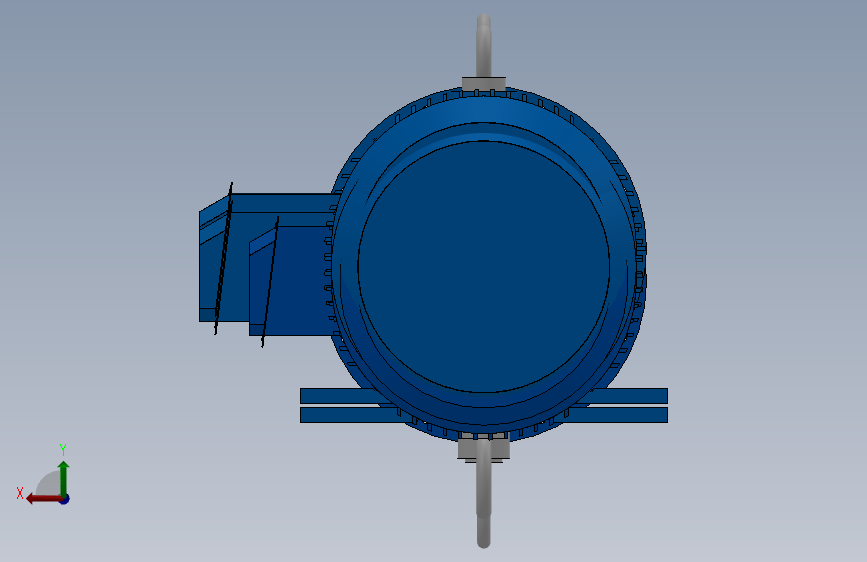Select the motor's large circular end cover
The height and width of the screenshot is (562, 867).
pyautogui.click(x=484, y=267)
